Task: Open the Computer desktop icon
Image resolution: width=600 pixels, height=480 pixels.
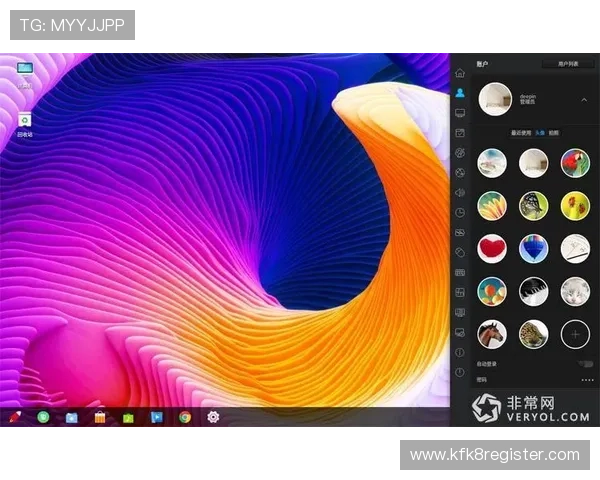Action: tap(25, 75)
